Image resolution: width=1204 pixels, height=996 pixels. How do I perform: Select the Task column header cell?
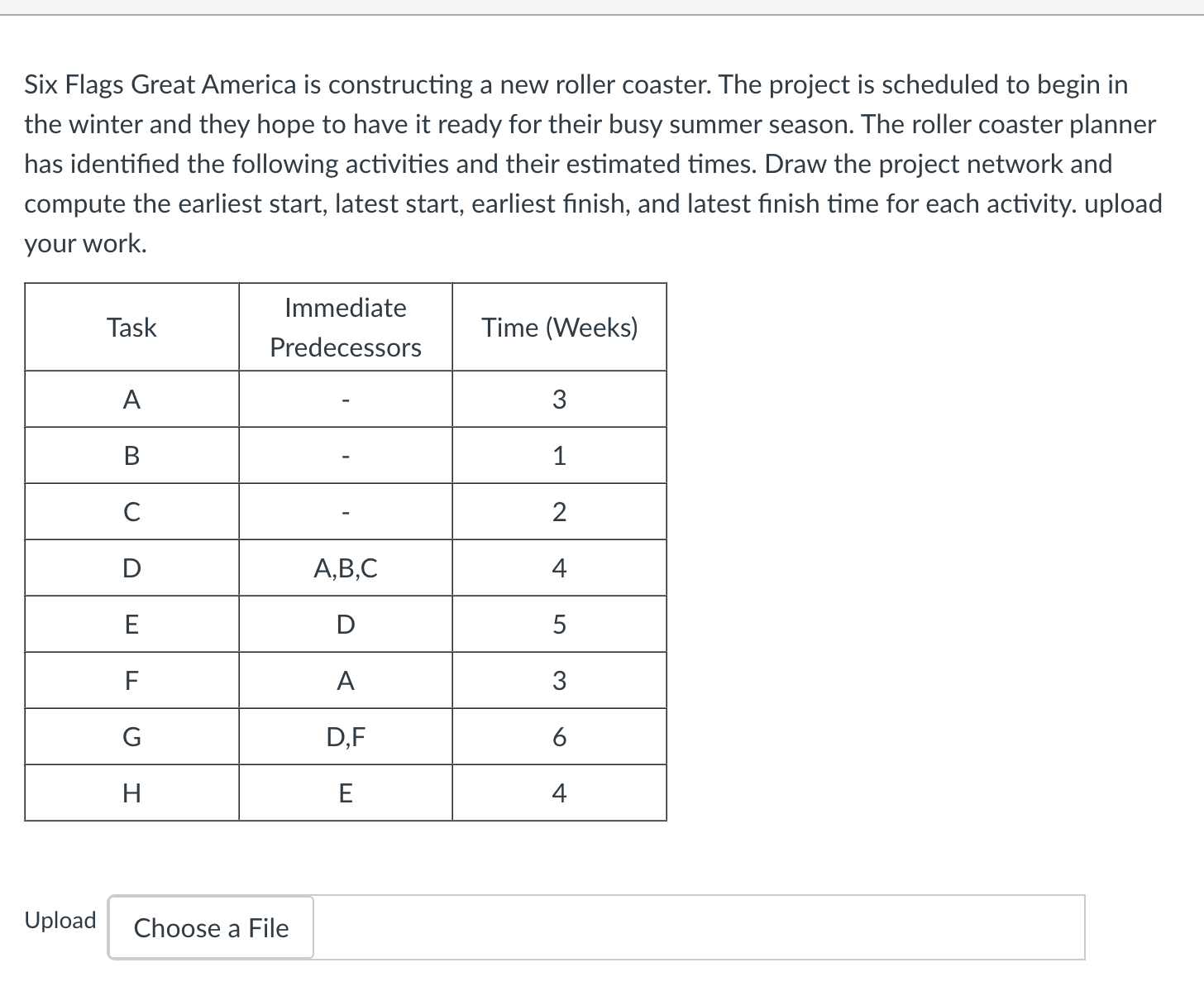pyautogui.click(x=131, y=328)
